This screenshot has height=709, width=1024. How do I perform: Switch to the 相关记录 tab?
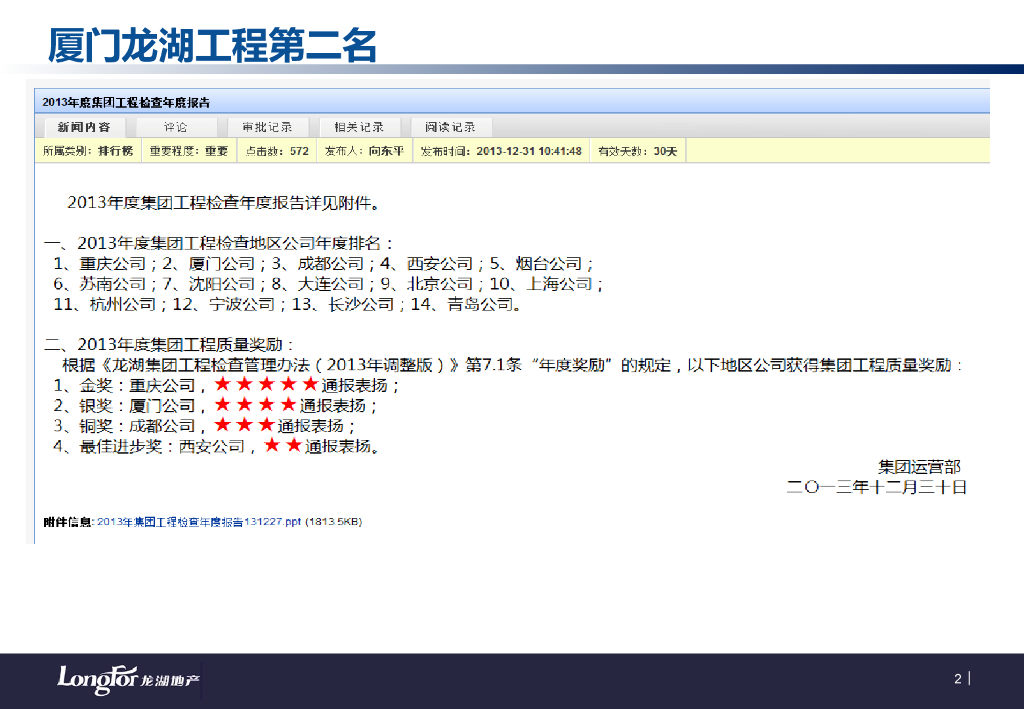coord(359,127)
